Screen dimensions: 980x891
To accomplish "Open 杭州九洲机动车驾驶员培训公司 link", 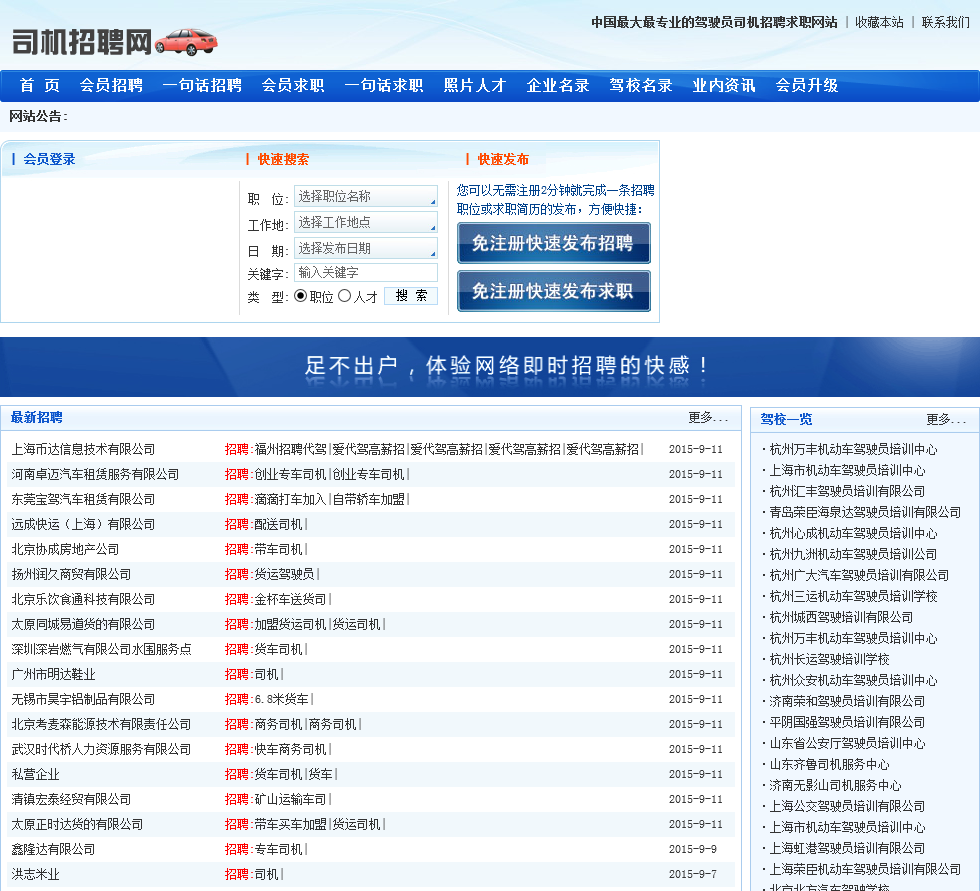I will 853,554.
